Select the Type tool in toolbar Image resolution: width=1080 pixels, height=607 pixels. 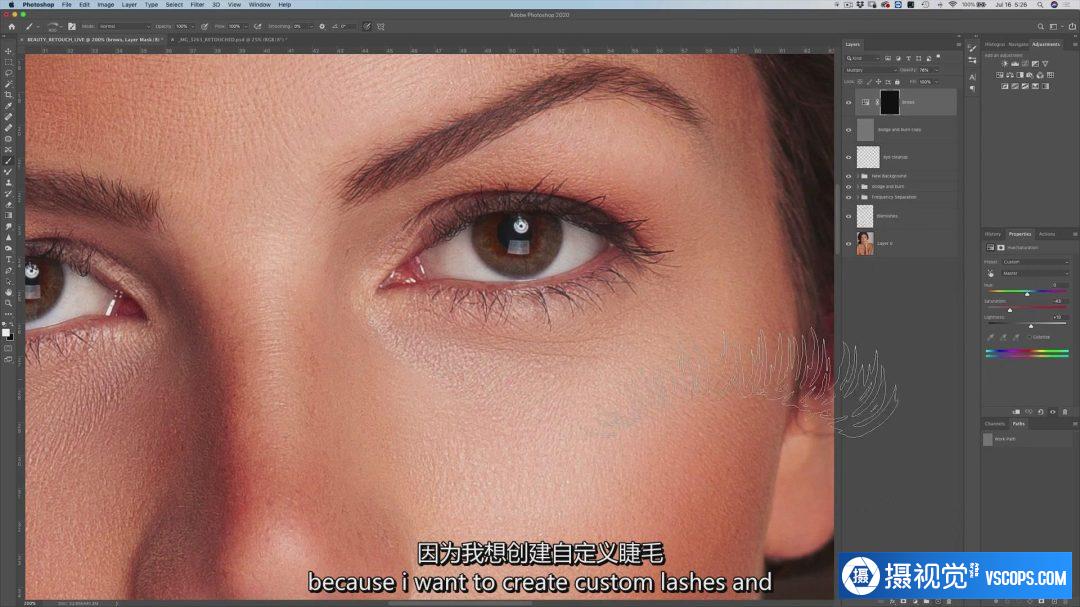(x=8, y=260)
